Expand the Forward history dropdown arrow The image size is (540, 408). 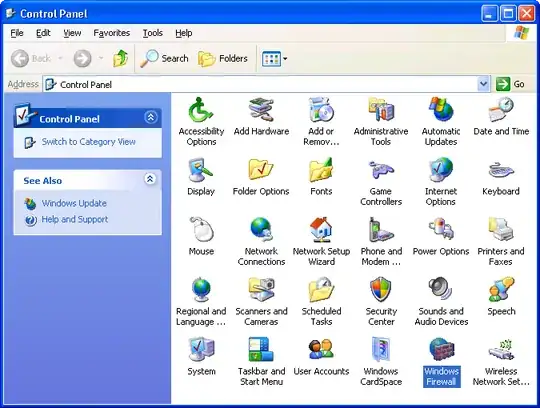[101, 59]
